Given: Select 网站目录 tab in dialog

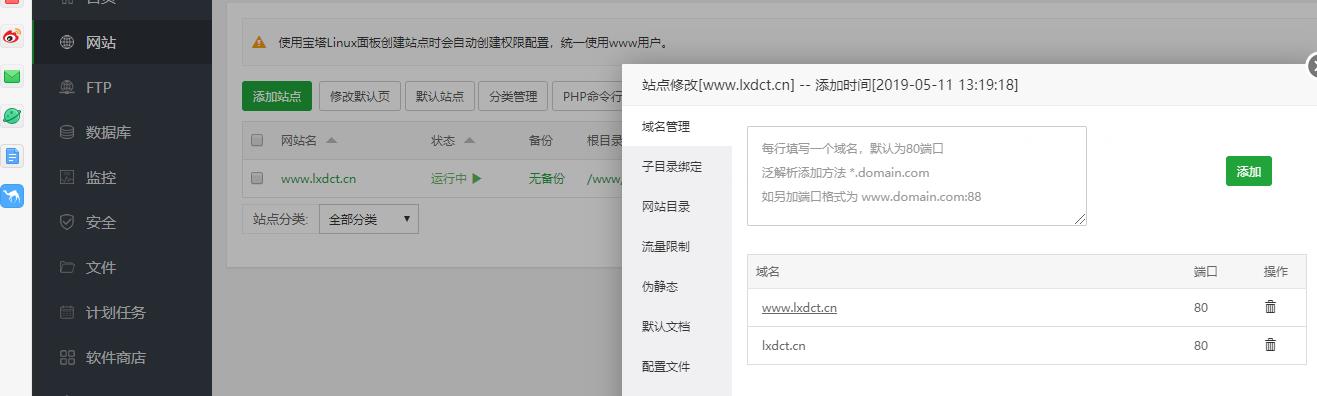Looking at the screenshot, I should [677, 207].
